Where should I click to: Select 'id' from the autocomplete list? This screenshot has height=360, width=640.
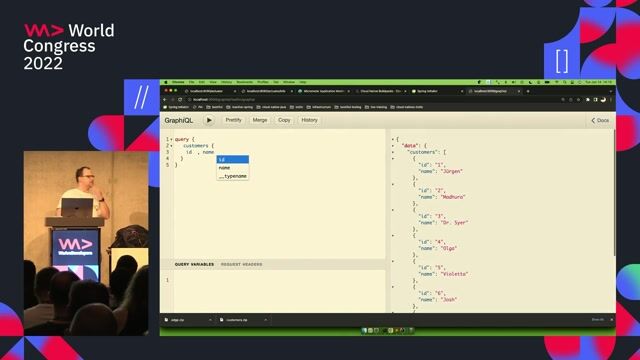coord(233,160)
